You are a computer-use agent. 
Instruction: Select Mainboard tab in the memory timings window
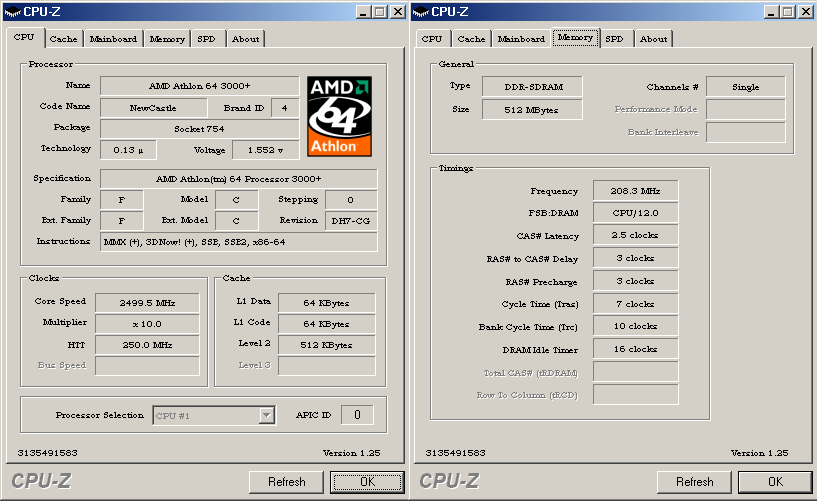coord(521,39)
